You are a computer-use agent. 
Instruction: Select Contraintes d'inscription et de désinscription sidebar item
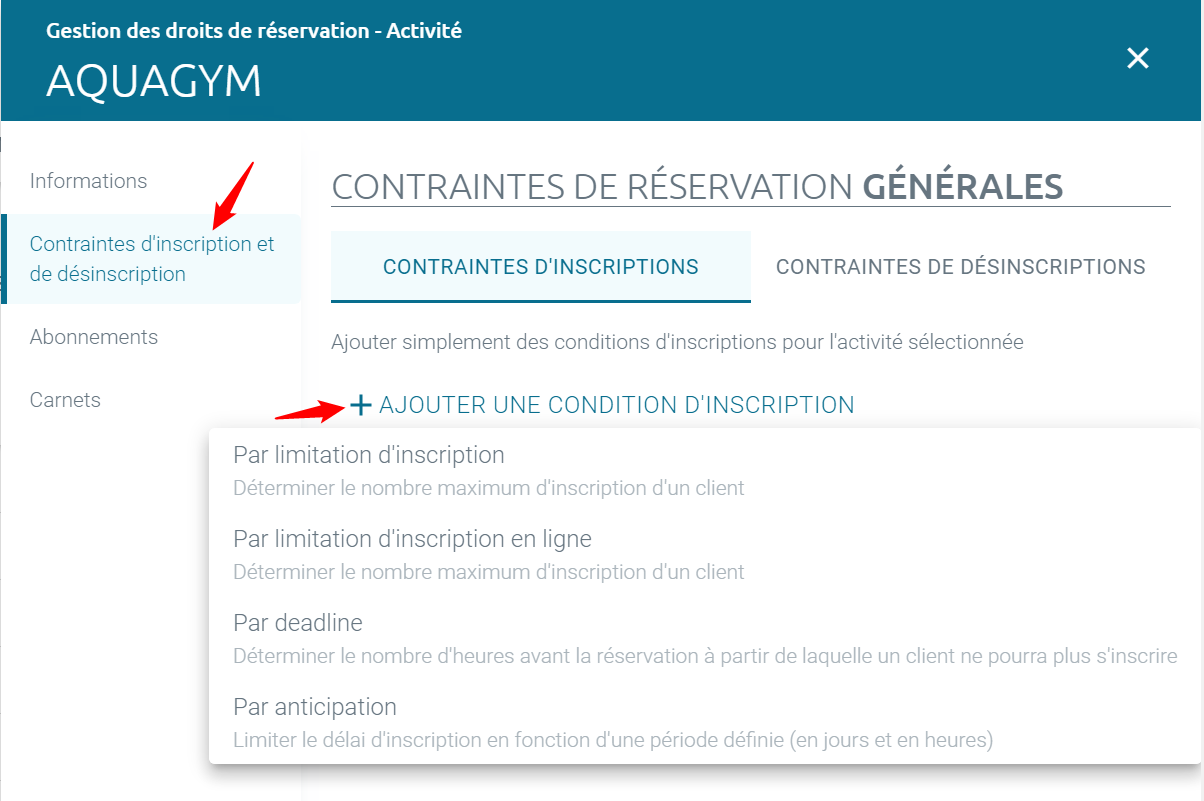(x=151, y=259)
